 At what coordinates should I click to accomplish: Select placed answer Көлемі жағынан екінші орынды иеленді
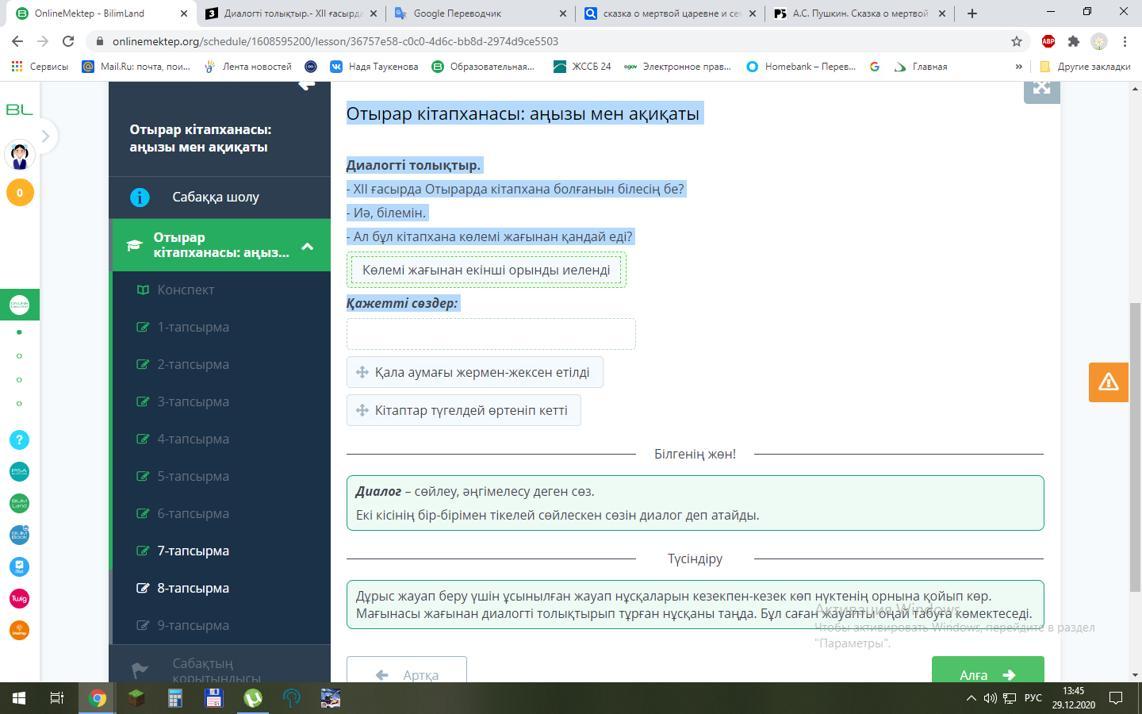coord(486,270)
